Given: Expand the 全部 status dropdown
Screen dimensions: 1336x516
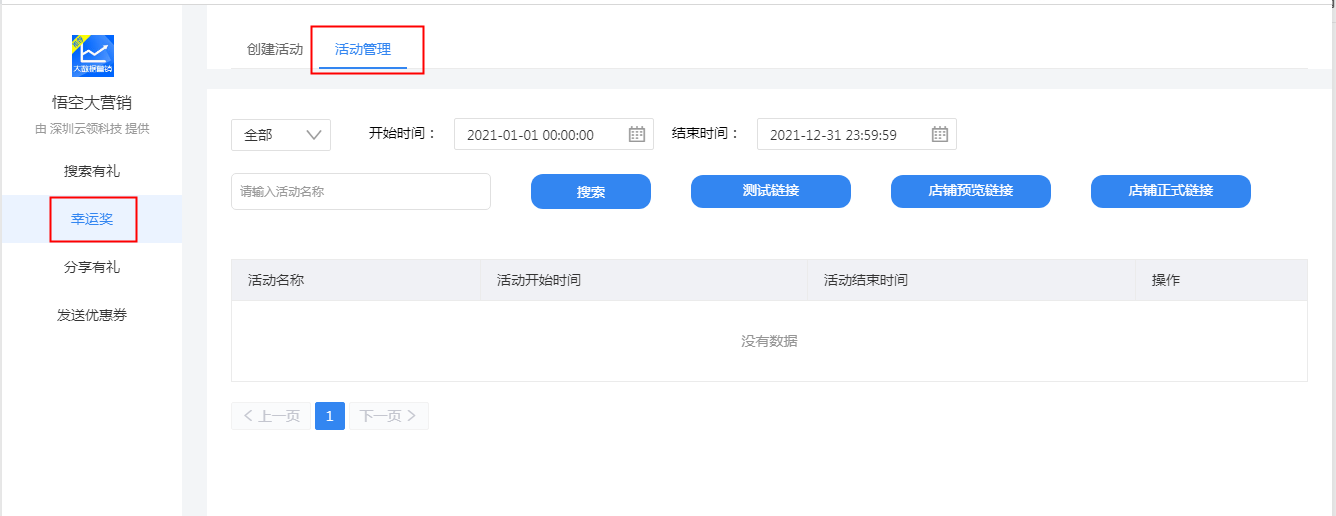Looking at the screenshot, I should pos(281,134).
